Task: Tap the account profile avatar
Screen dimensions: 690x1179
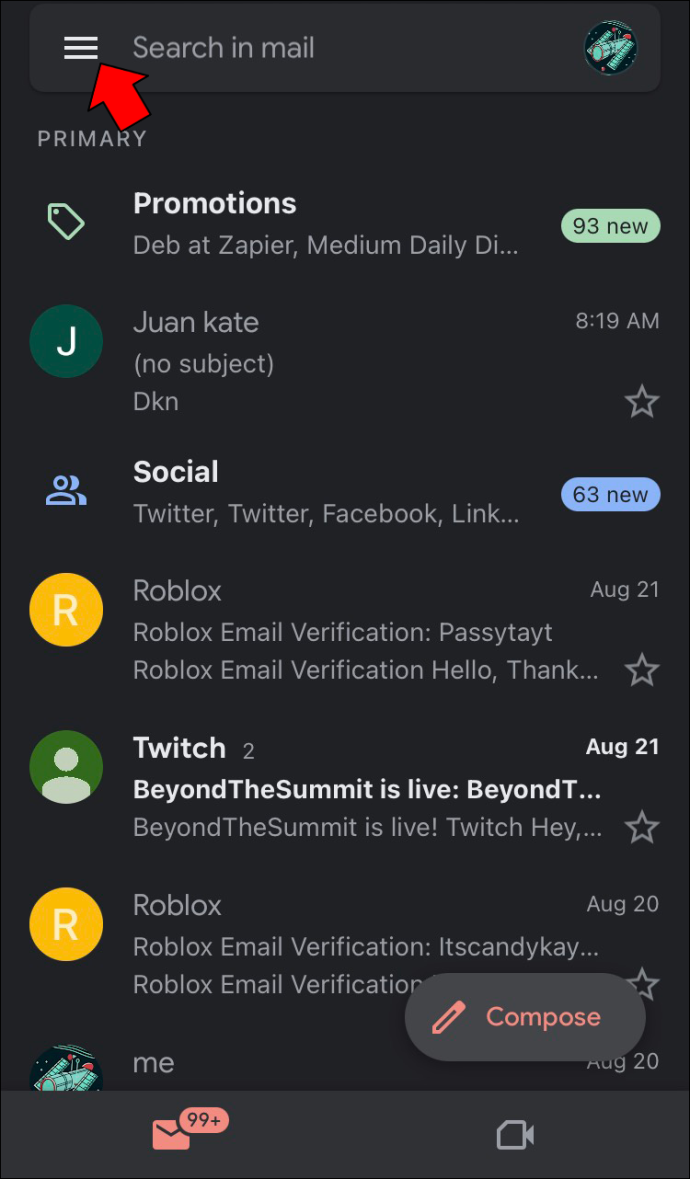Action: tap(611, 48)
